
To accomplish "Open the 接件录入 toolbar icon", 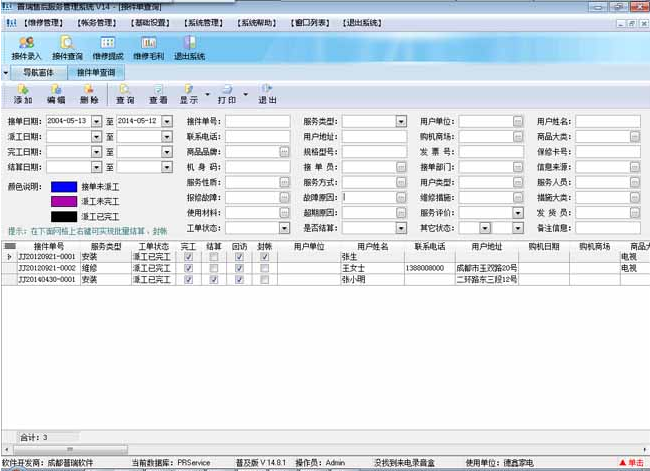I will (x=26, y=48).
